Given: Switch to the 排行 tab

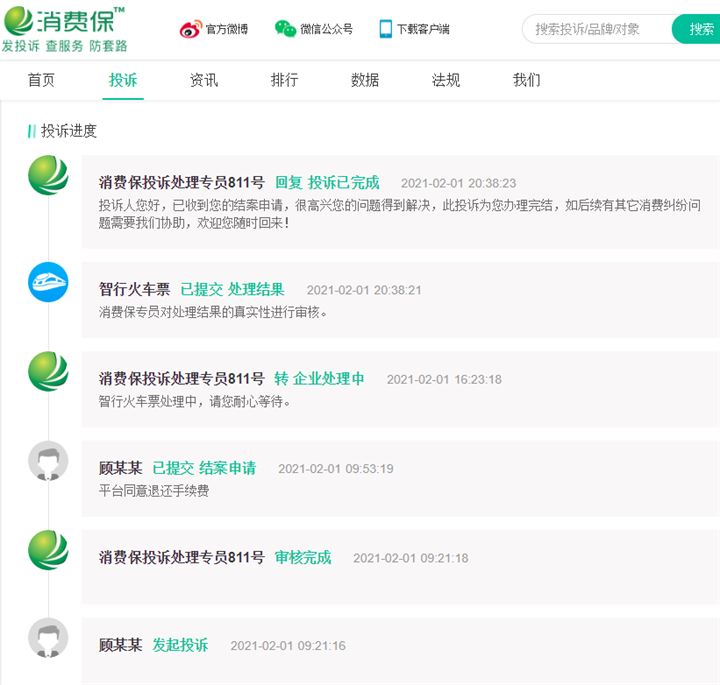Looking at the screenshot, I should point(285,80).
